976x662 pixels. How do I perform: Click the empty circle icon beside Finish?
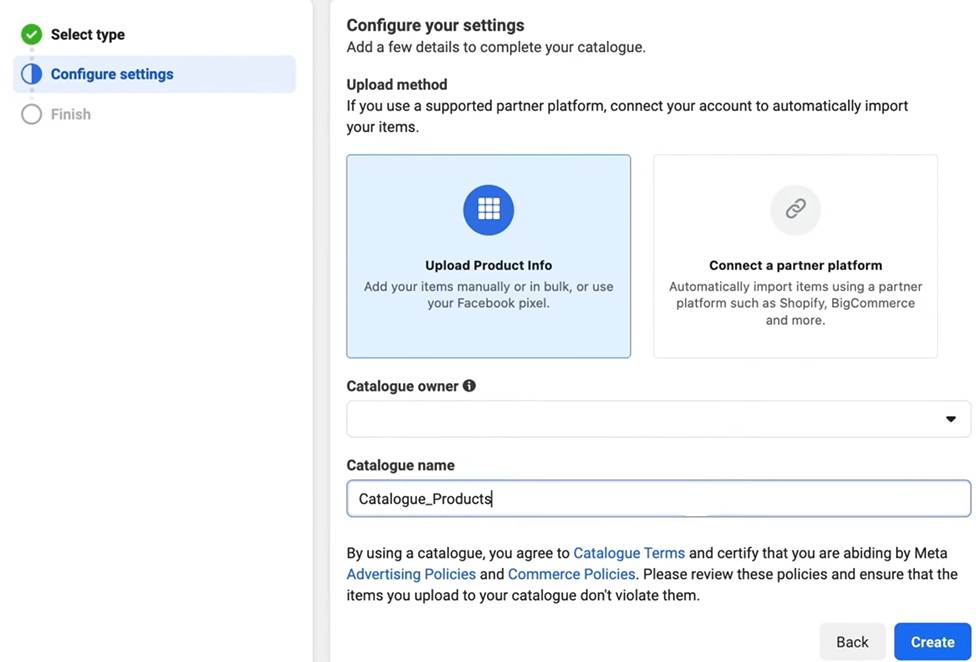31,114
